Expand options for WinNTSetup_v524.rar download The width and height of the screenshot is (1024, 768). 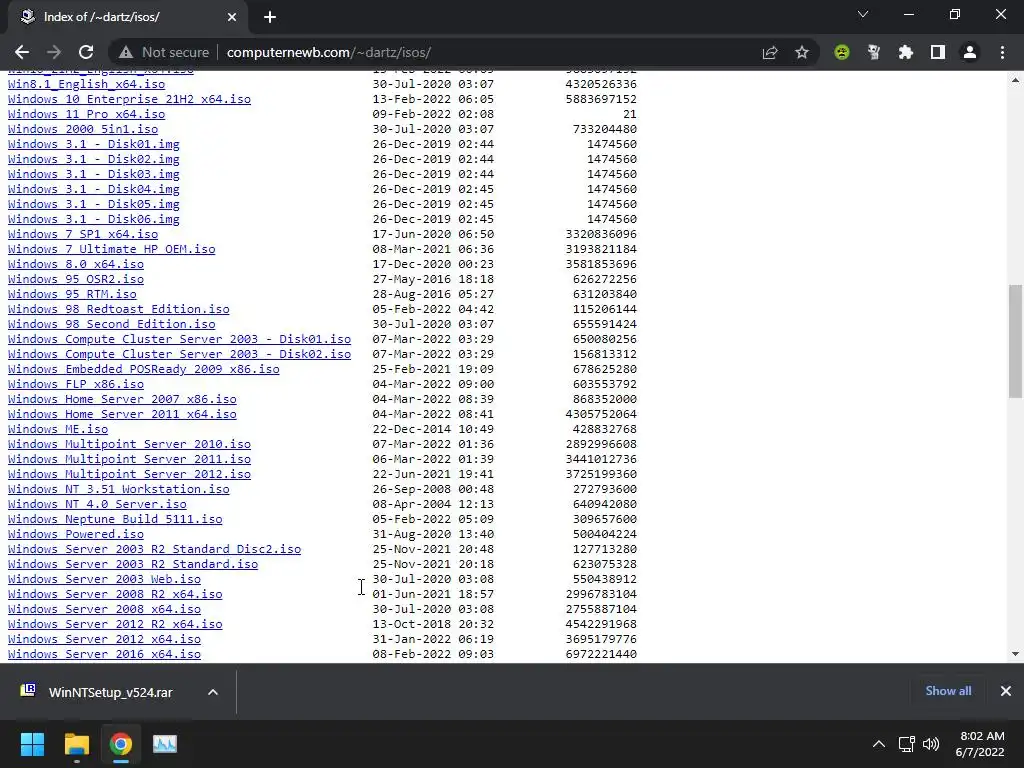(213, 692)
